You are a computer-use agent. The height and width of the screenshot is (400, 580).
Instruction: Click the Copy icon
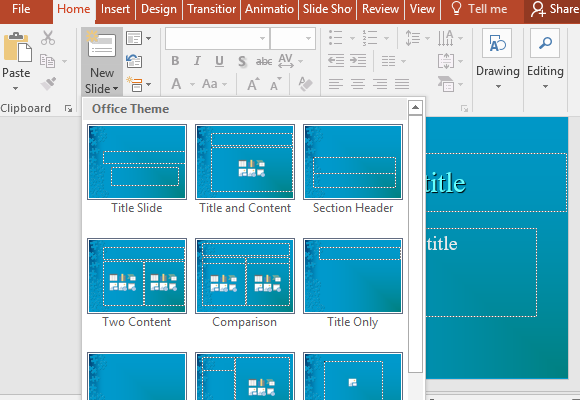coord(47,61)
